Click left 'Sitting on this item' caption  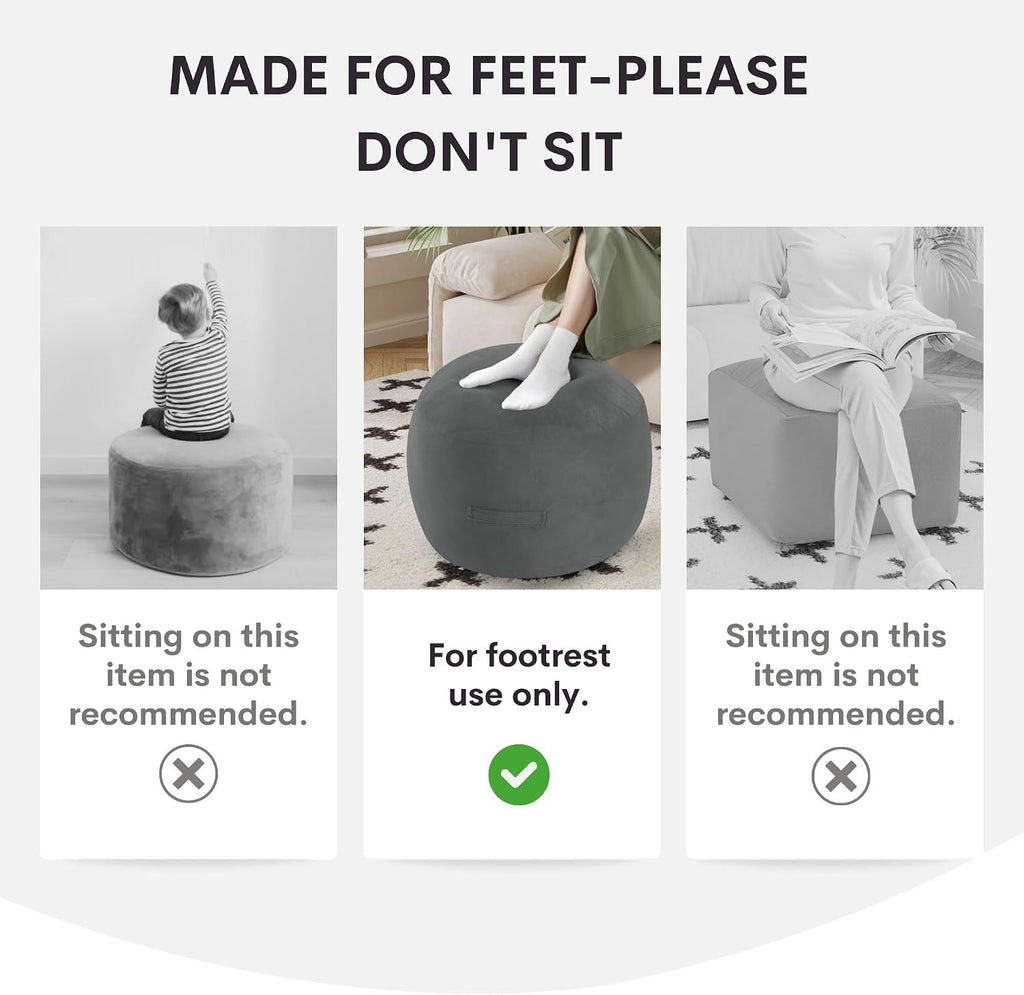pos(188,674)
